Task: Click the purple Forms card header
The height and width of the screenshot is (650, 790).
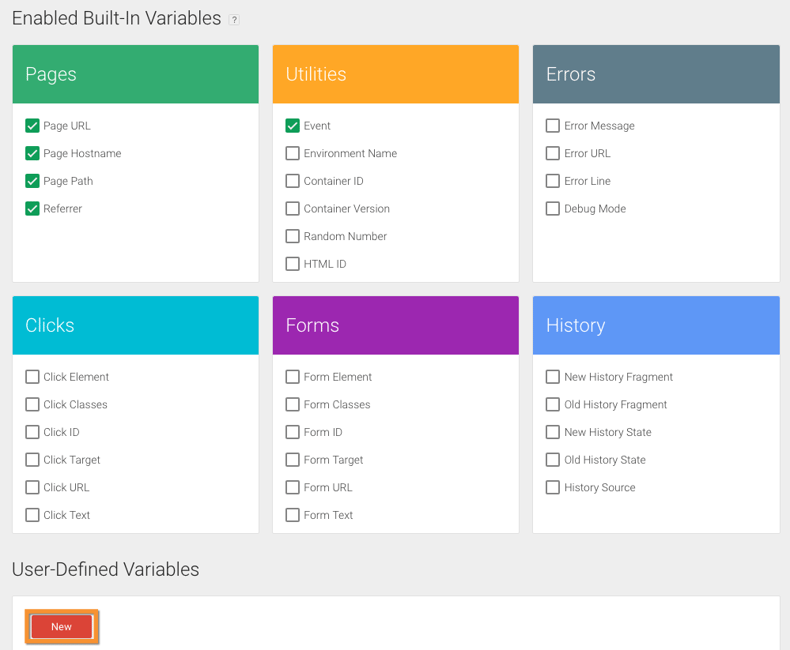Action: pyautogui.click(x=395, y=325)
